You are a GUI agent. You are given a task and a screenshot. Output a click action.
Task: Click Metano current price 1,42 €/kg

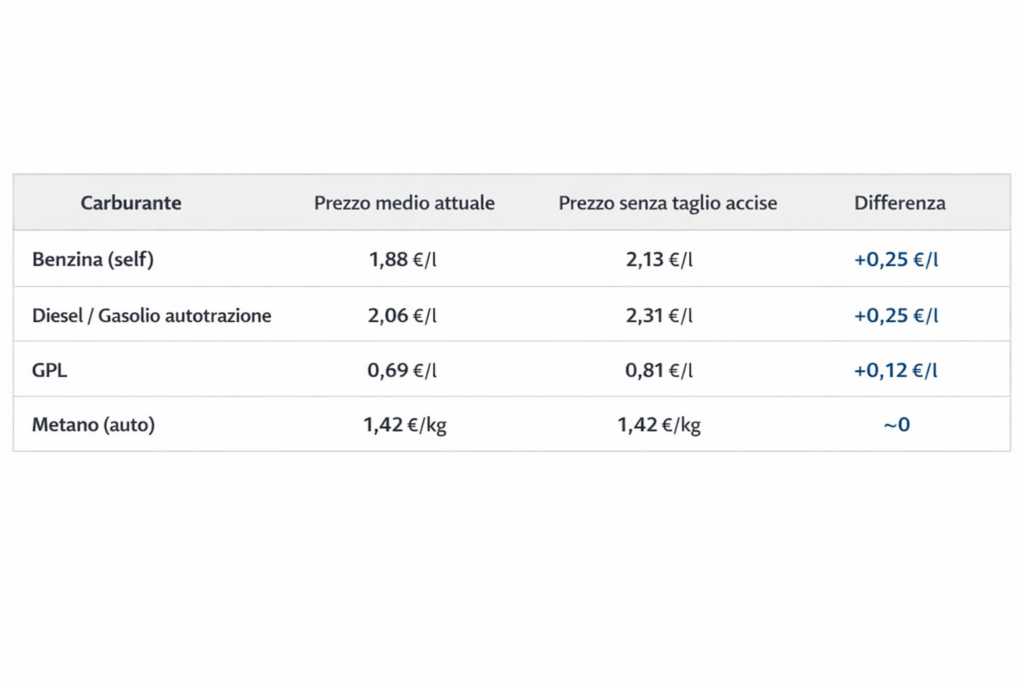[405, 425]
